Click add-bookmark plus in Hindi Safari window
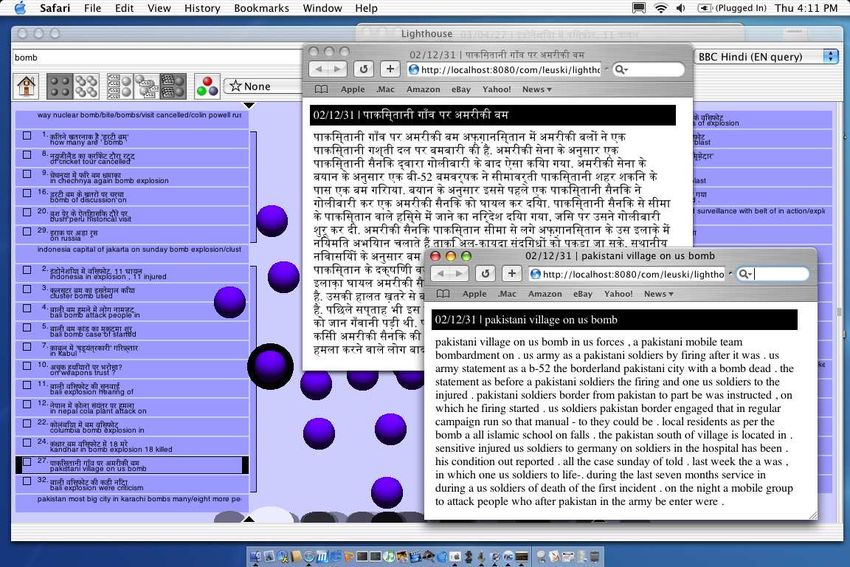This screenshot has height=567, width=850. [x=390, y=69]
